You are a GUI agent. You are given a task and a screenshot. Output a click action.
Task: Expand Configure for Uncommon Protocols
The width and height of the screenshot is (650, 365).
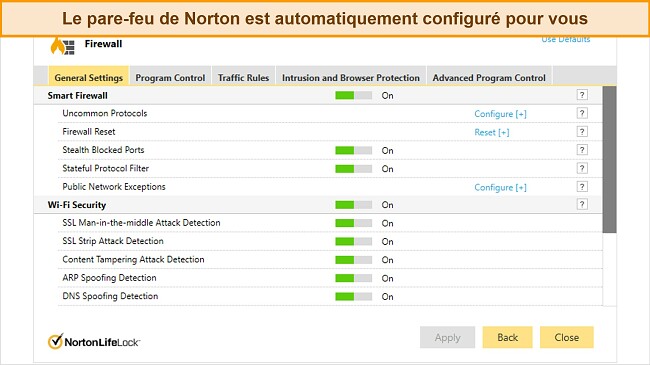500,114
